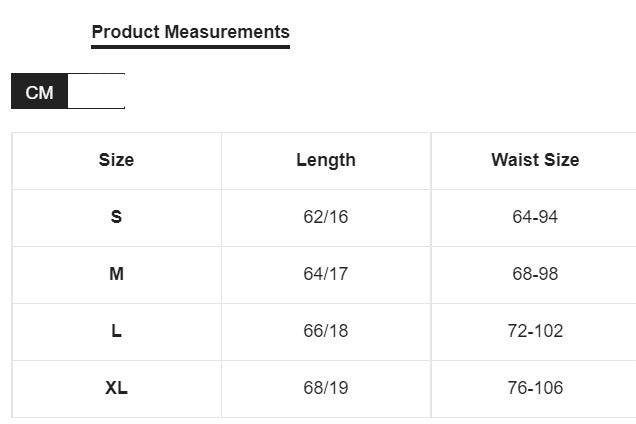Viewport: 636px width, 424px height.
Task: Open the Product Measurements tab
Action: tap(190, 32)
